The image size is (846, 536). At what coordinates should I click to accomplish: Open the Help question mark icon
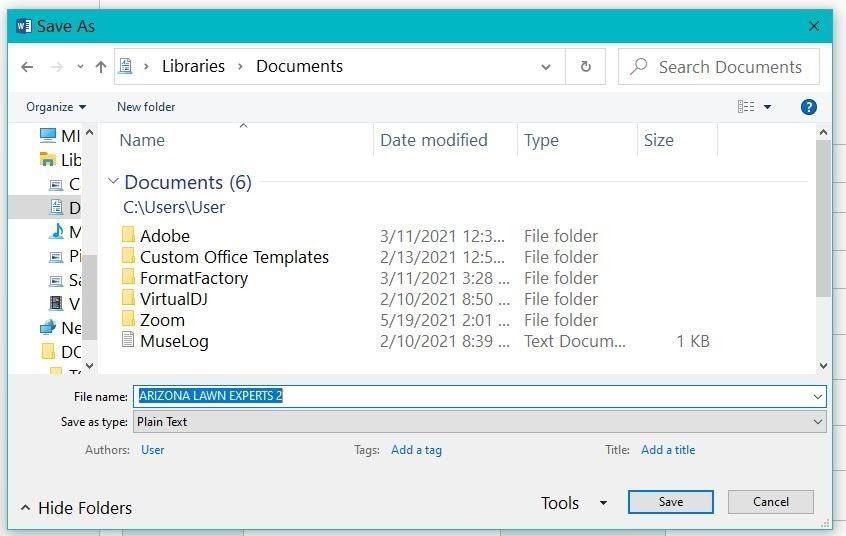(808, 107)
